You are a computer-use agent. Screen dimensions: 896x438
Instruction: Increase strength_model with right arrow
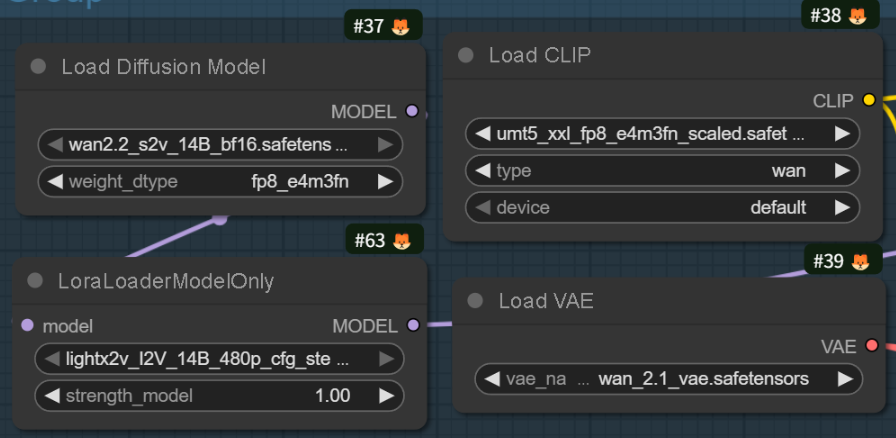[387, 396]
